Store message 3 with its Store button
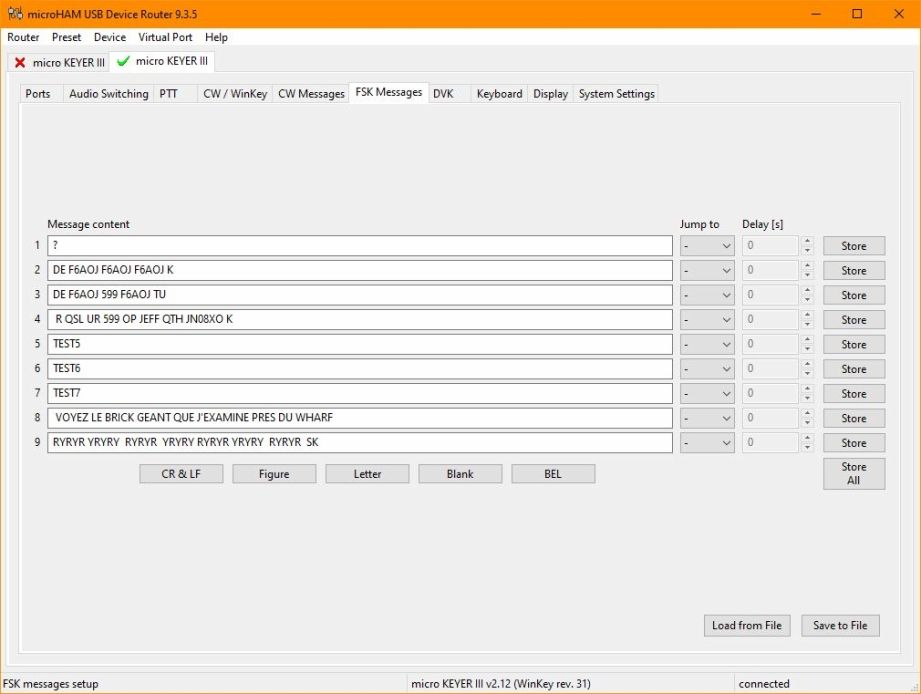The image size is (921, 694). click(x=853, y=295)
